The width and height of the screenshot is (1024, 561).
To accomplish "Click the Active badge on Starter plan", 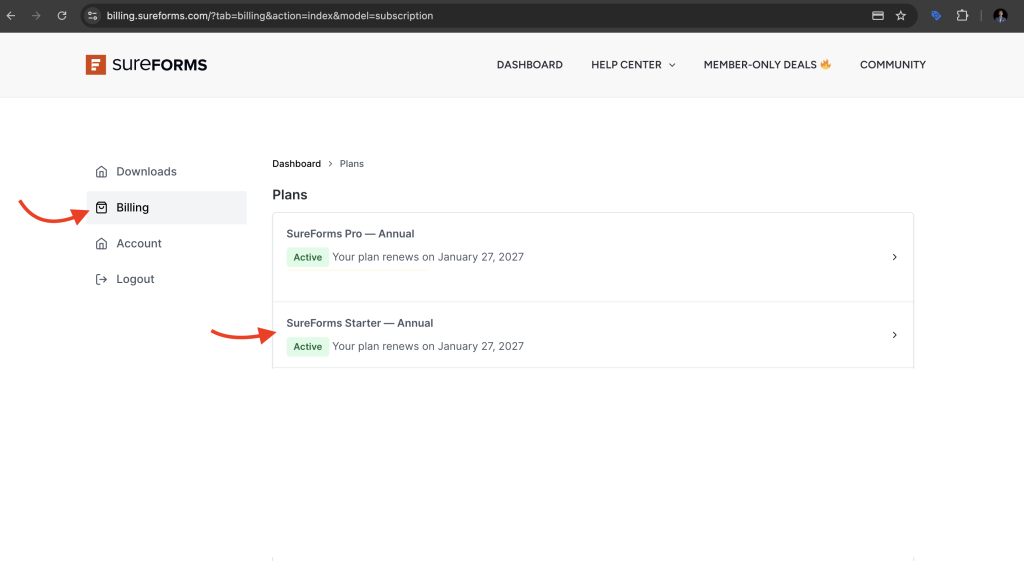I will 308,347.
